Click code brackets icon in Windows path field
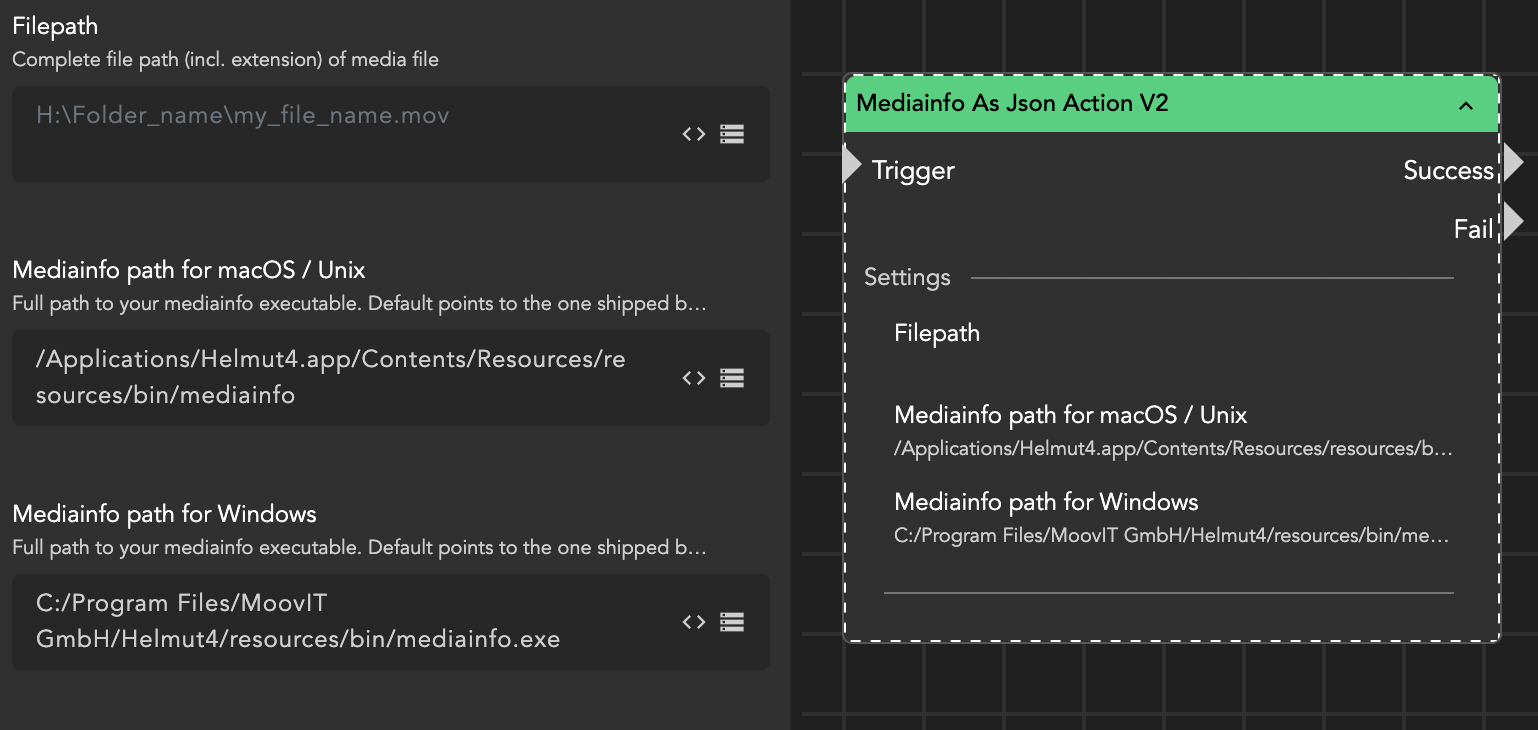1538x730 pixels. 694,622
